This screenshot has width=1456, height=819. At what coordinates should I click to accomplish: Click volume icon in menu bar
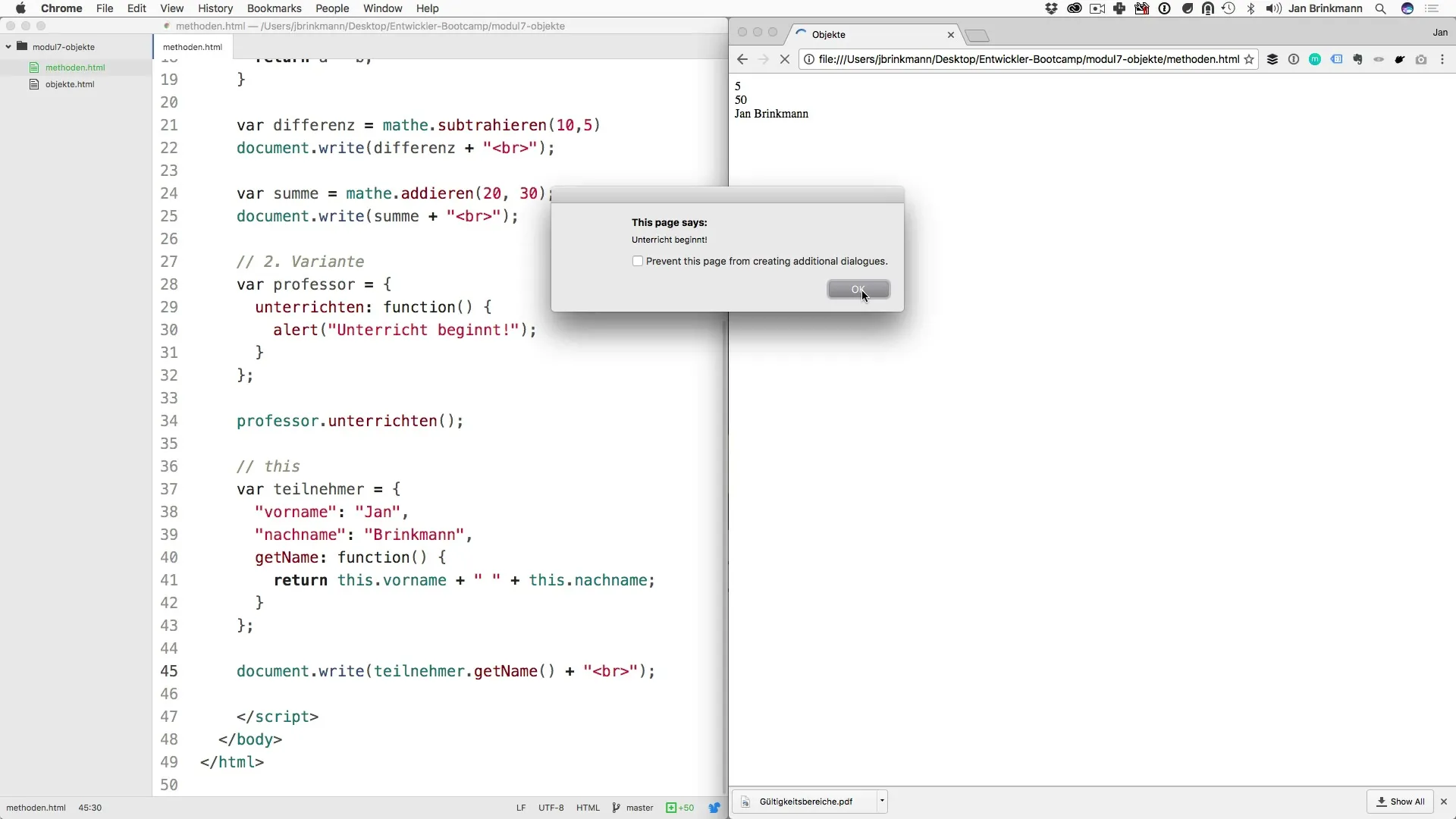point(1273,8)
